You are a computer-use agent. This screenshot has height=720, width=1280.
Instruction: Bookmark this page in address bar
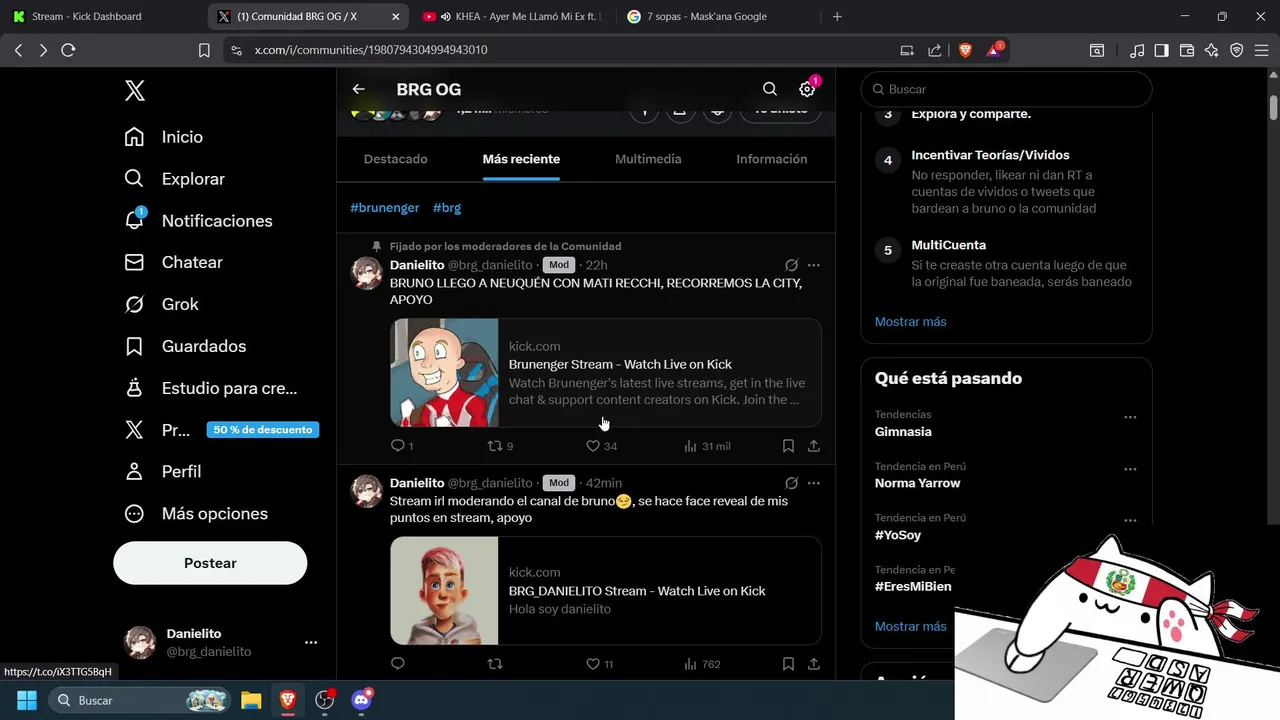[204, 50]
